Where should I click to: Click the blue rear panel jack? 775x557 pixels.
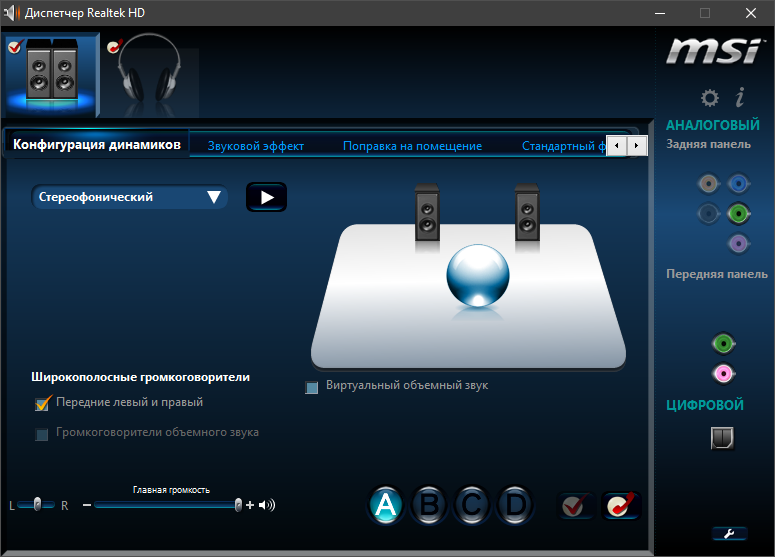(x=739, y=184)
